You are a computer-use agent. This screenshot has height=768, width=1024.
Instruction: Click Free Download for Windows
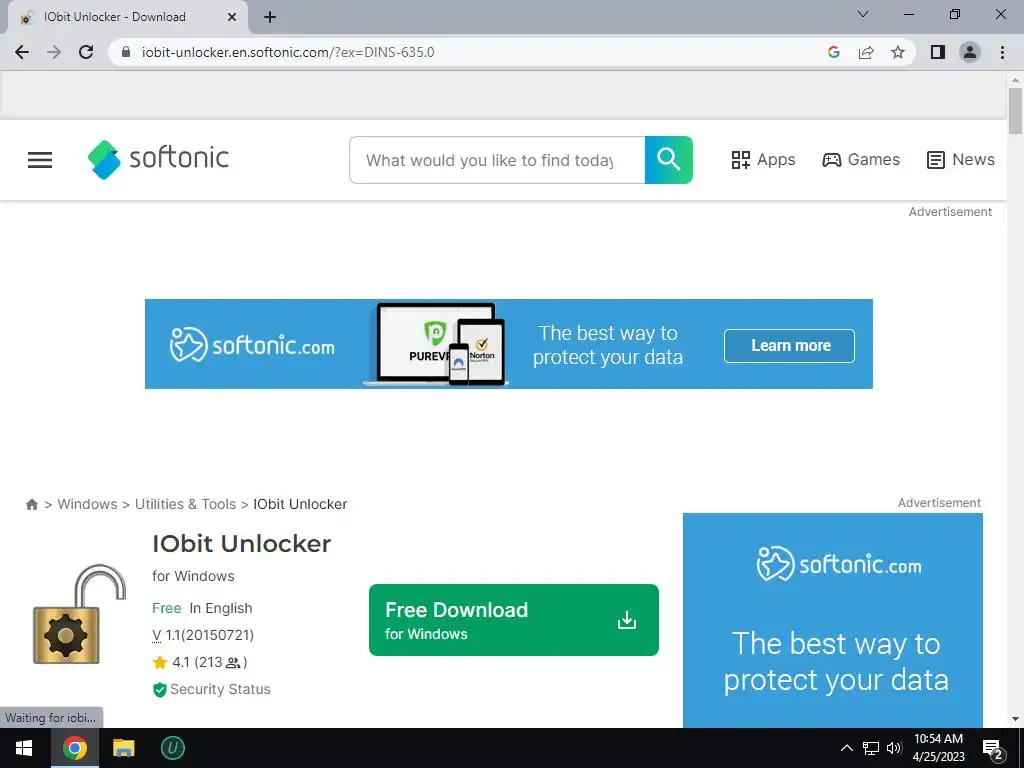coord(514,620)
